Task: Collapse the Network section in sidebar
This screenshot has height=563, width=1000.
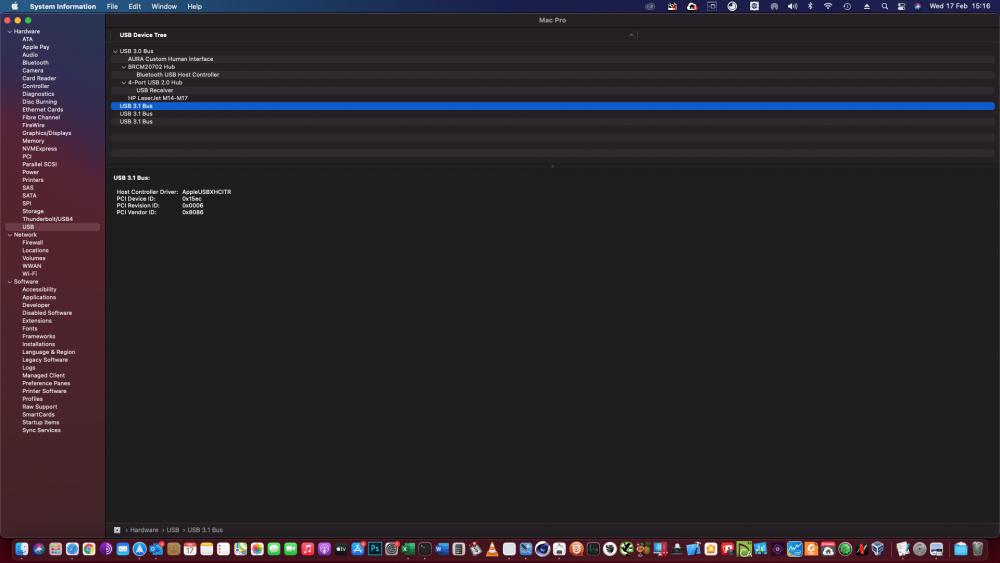Action: click(10, 235)
